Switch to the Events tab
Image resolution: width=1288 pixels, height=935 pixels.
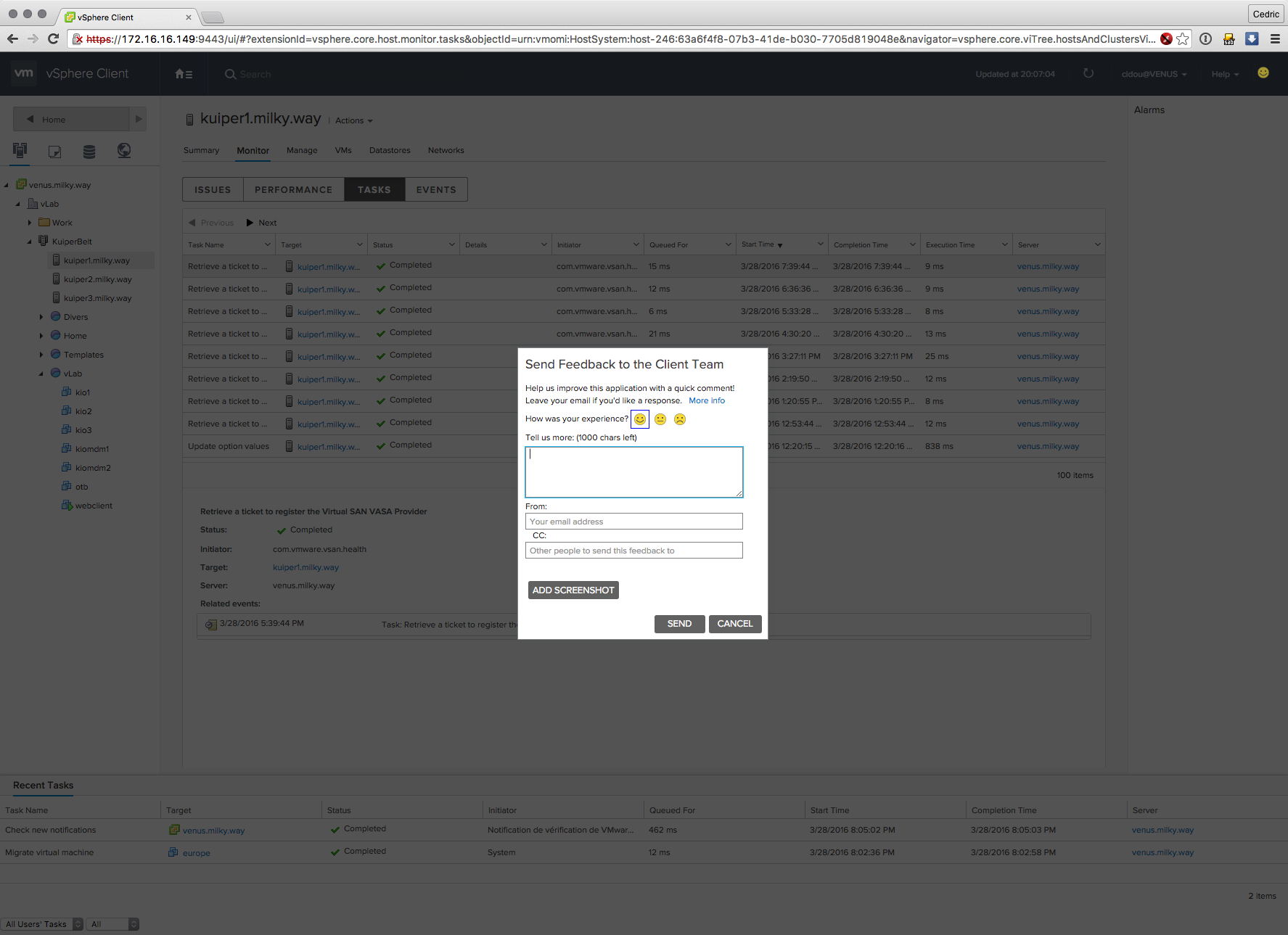click(436, 189)
